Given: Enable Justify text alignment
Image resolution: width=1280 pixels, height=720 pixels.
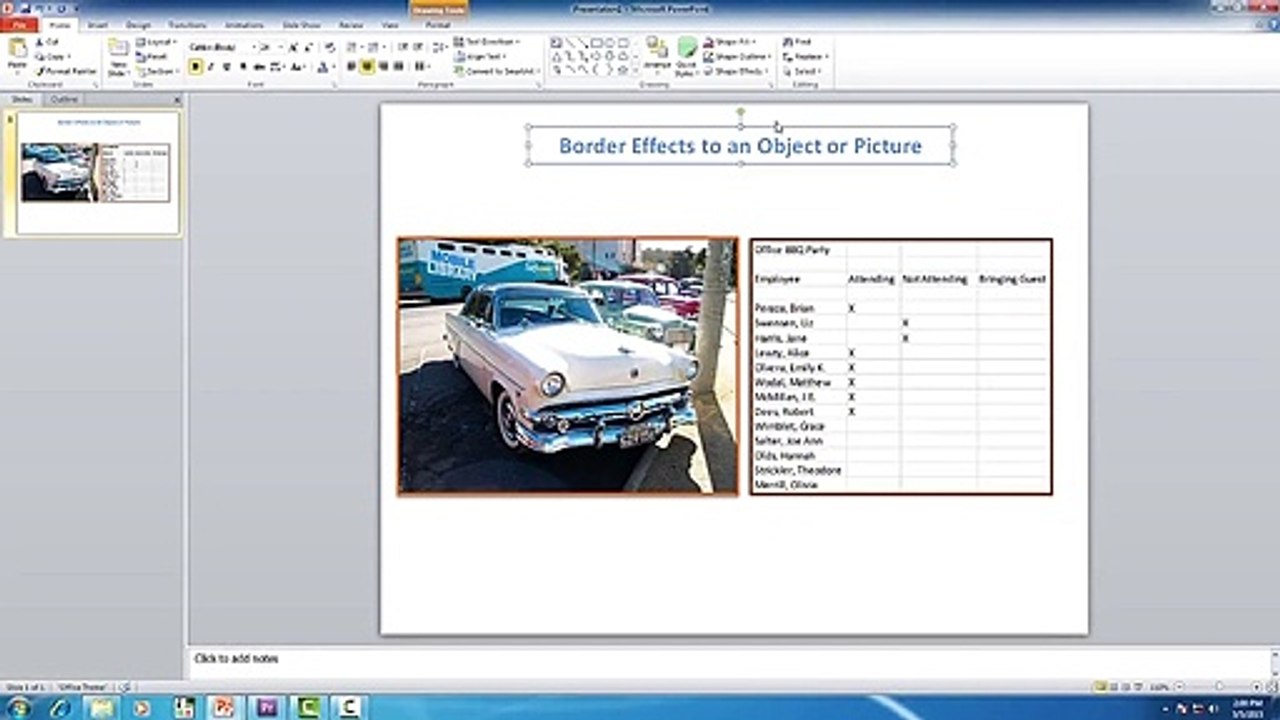Looking at the screenshot, I should point(399,67).
